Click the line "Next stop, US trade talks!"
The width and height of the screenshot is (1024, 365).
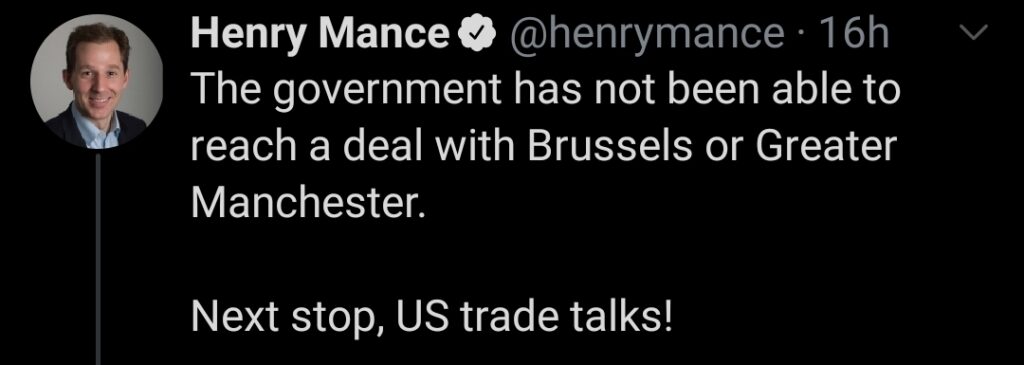pos(432,319)
